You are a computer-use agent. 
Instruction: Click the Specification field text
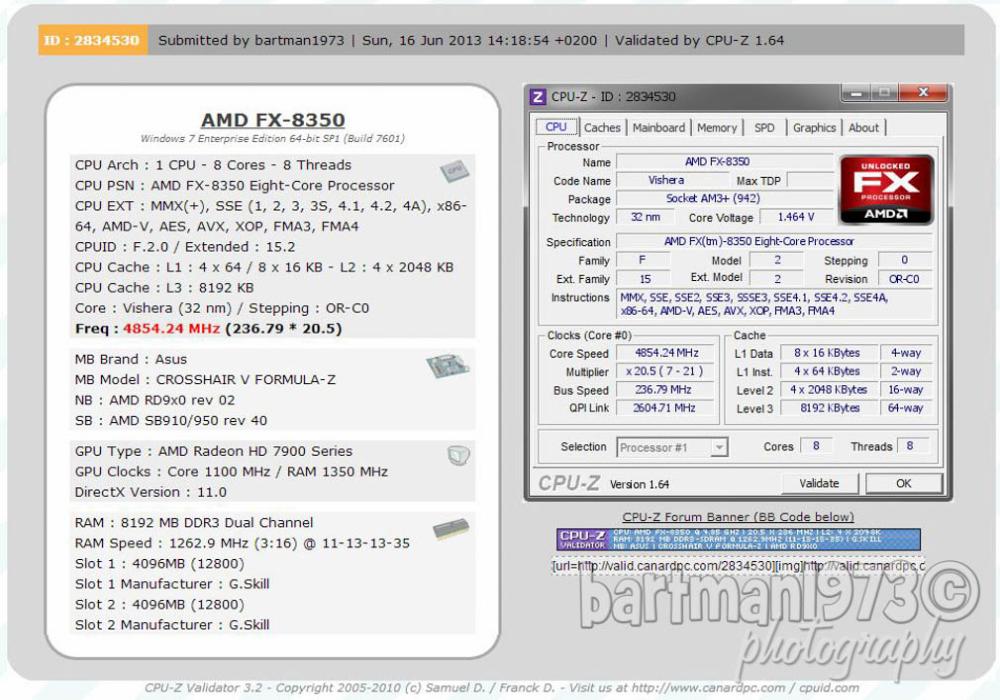click(774, 242)
